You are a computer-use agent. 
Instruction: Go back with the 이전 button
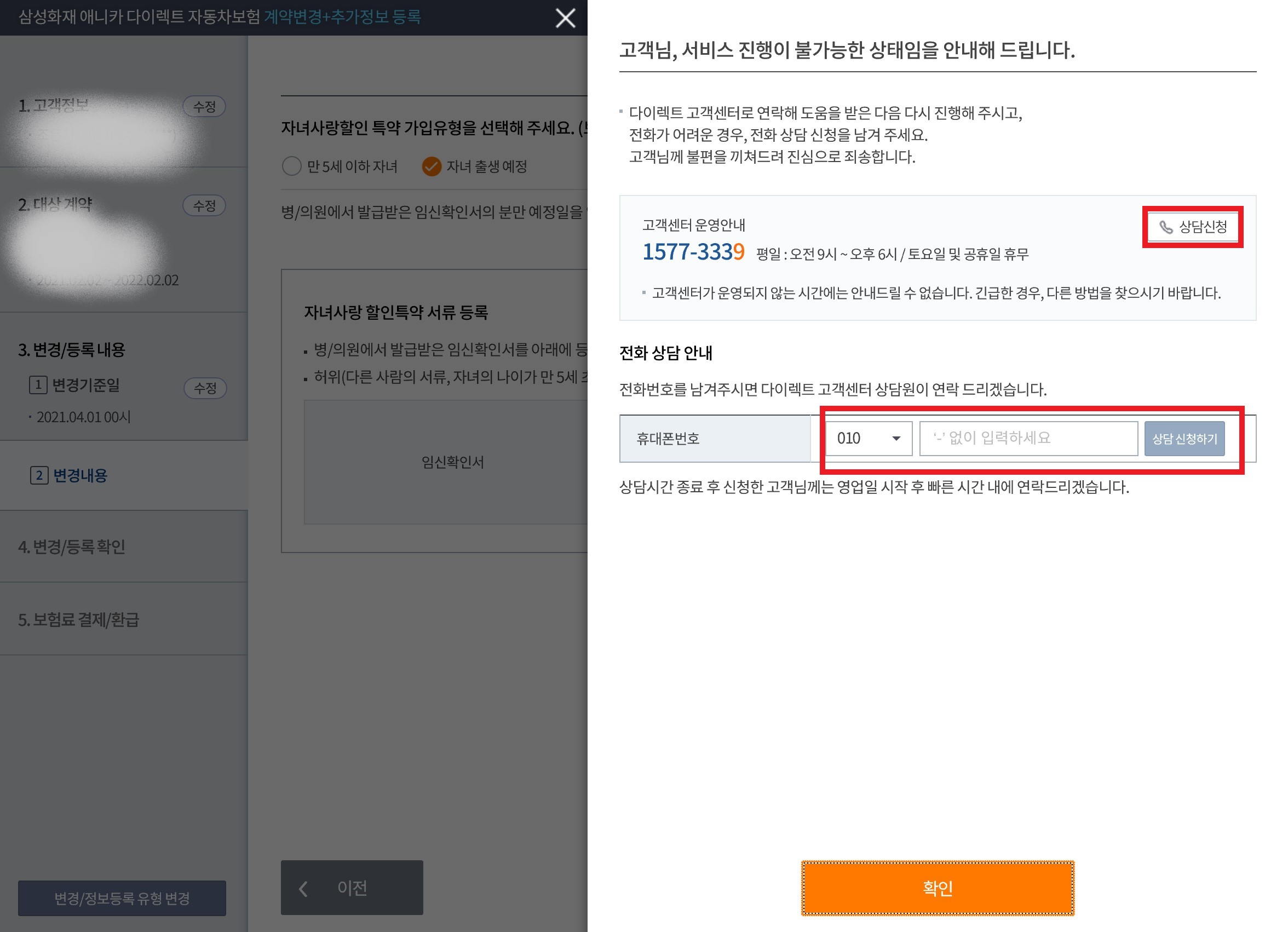click(x=352, y=888)
